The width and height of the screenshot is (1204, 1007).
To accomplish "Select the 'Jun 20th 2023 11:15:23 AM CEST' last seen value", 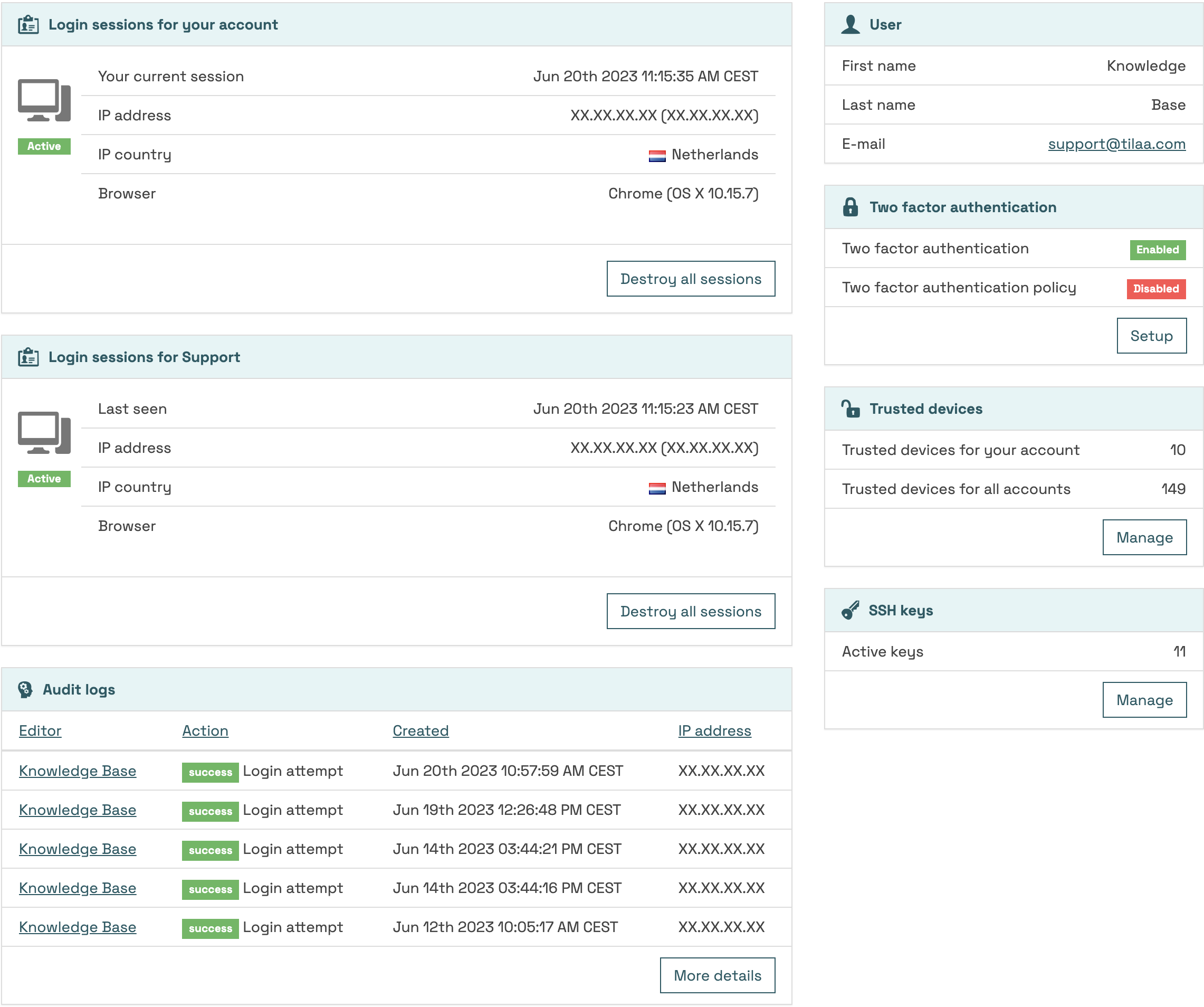I will pos(646,409).
